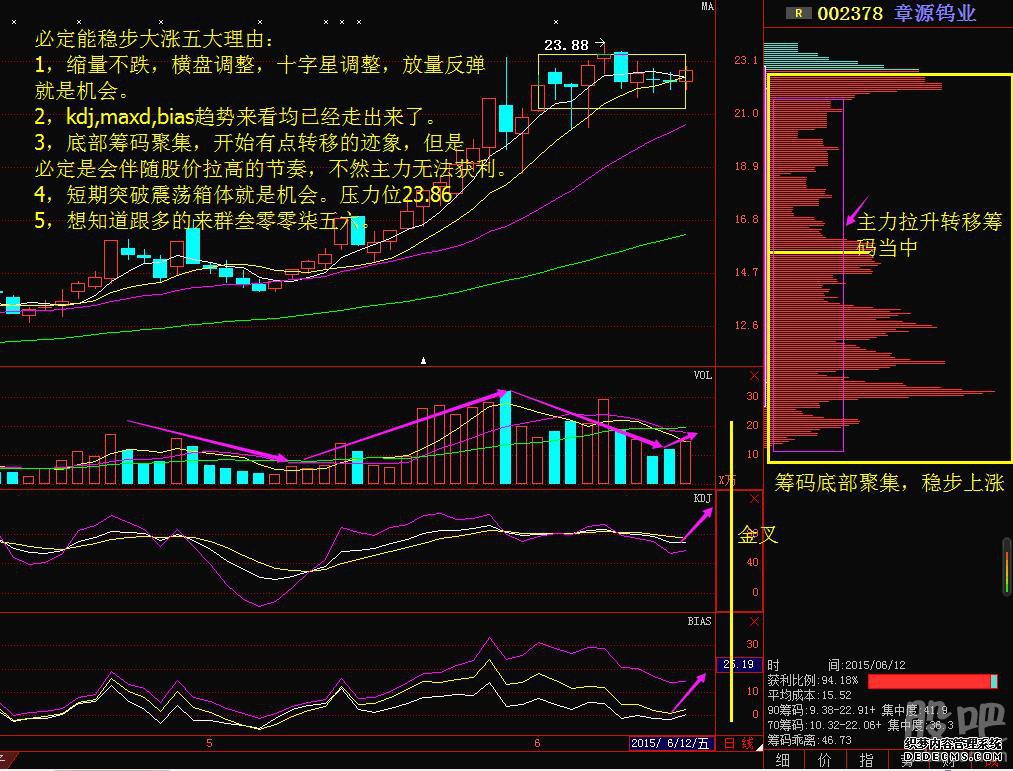Screen dimensions: 1013x771
Task: Open the 价 tab at the bottom
Action: coord(824,761)
